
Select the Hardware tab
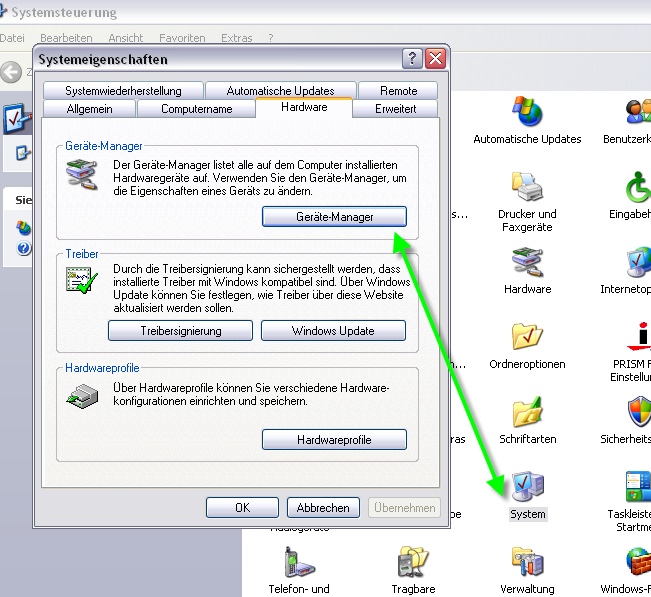coord(304,107)
